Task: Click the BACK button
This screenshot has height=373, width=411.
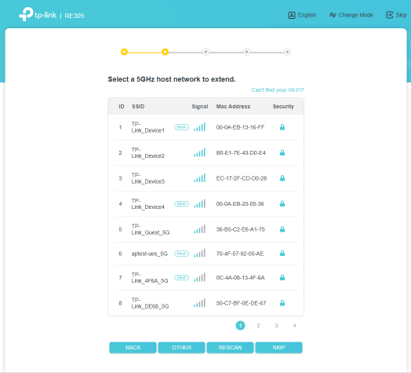Action: (x=133, y=347)
